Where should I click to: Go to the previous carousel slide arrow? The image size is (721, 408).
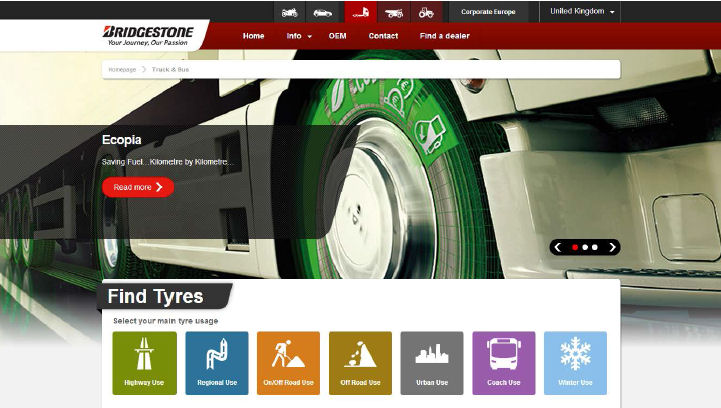558,247
